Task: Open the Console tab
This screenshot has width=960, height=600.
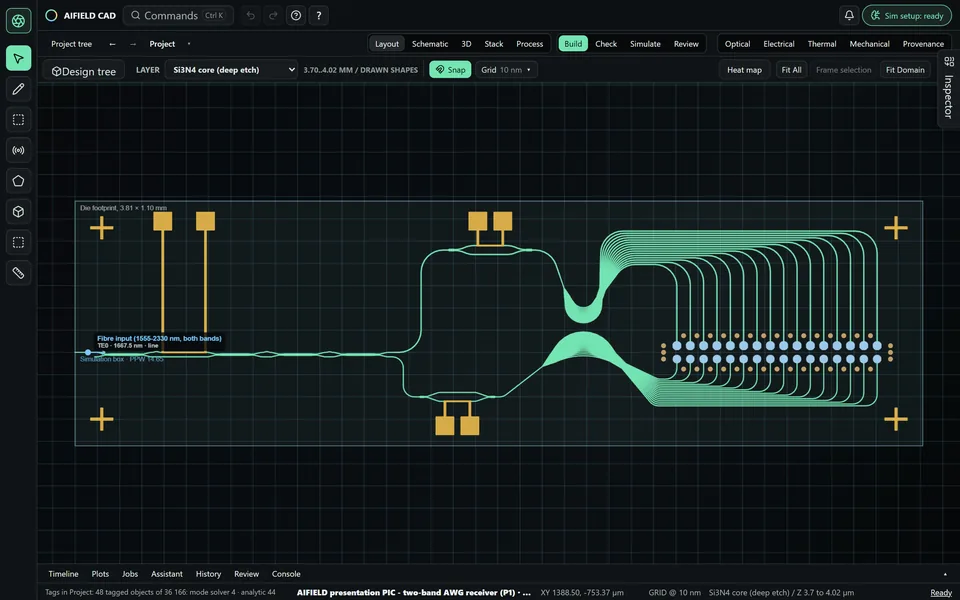Action: tap(286, 574)
